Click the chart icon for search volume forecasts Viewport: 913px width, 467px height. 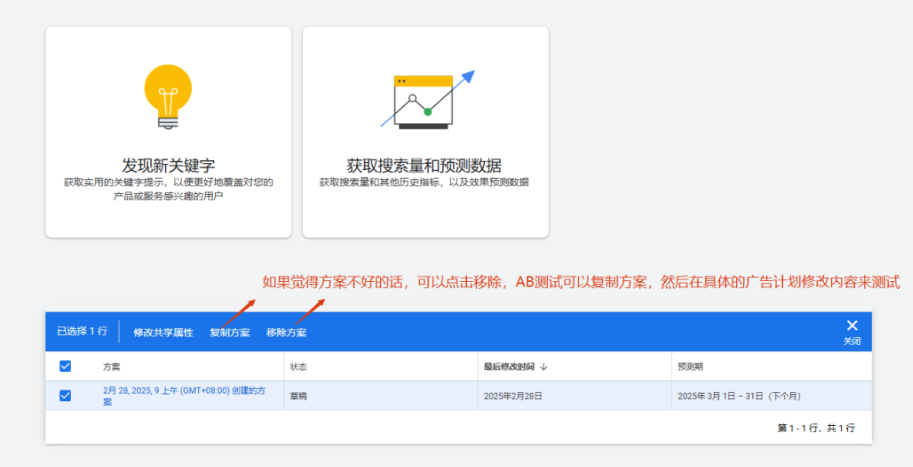[426, 100]
